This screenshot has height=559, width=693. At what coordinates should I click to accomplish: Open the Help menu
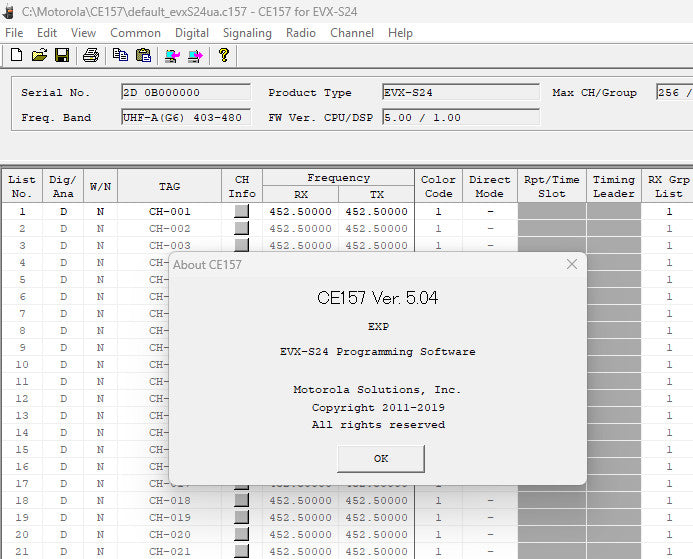(x=400, y=33)
